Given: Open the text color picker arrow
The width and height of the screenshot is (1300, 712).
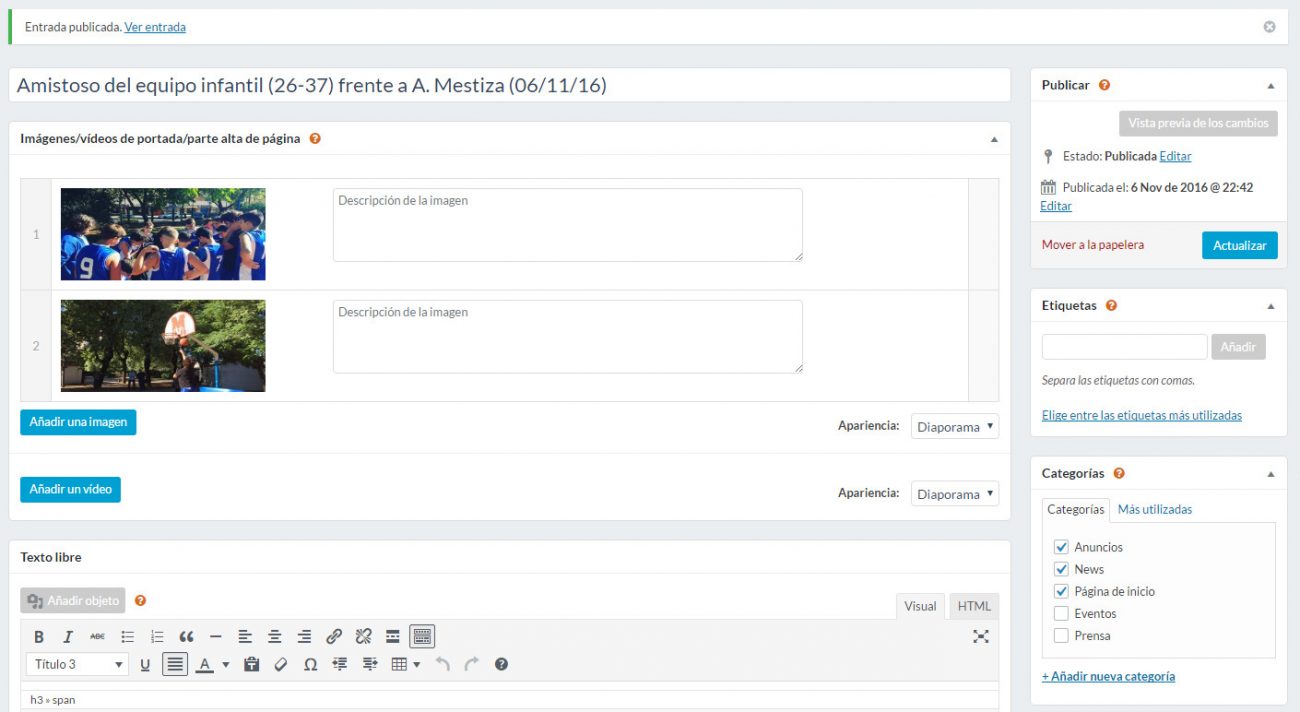Looking at the screenshot, I should 226,664.
